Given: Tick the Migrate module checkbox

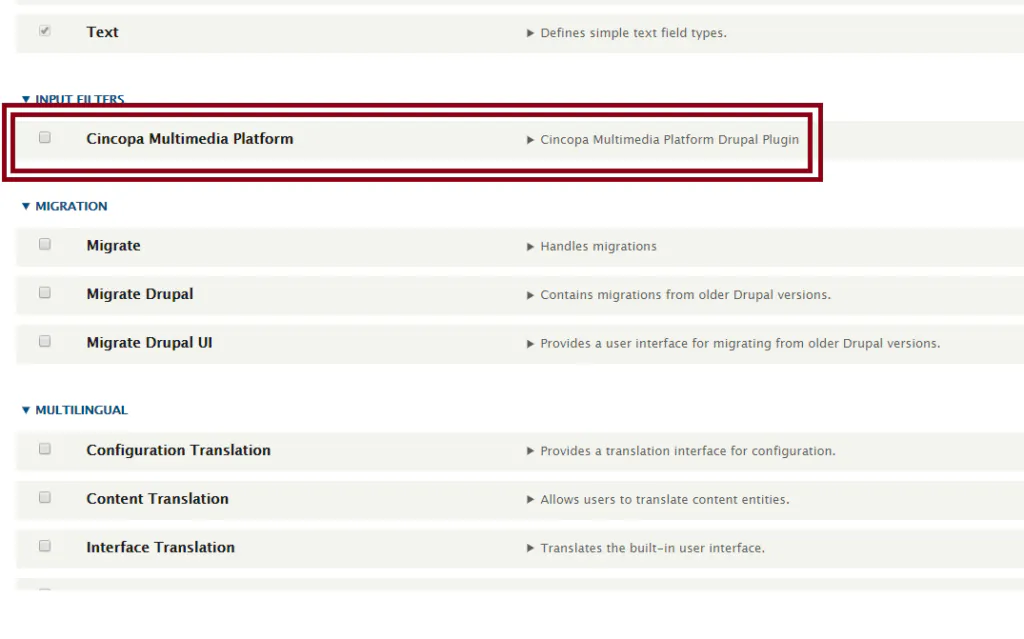Looking at the screenshot, I should point(44,244).
